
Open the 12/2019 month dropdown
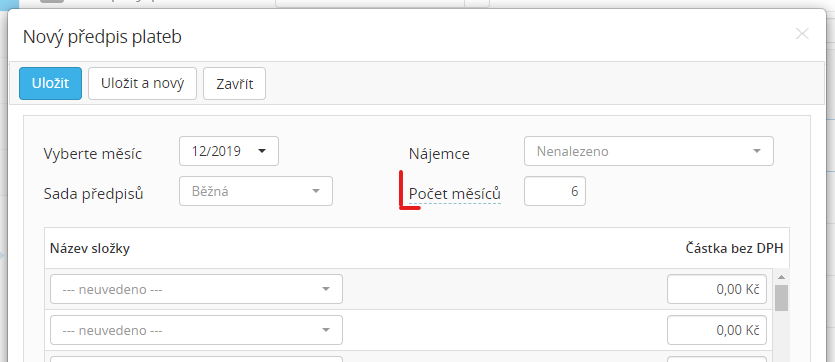pos(229,151)
